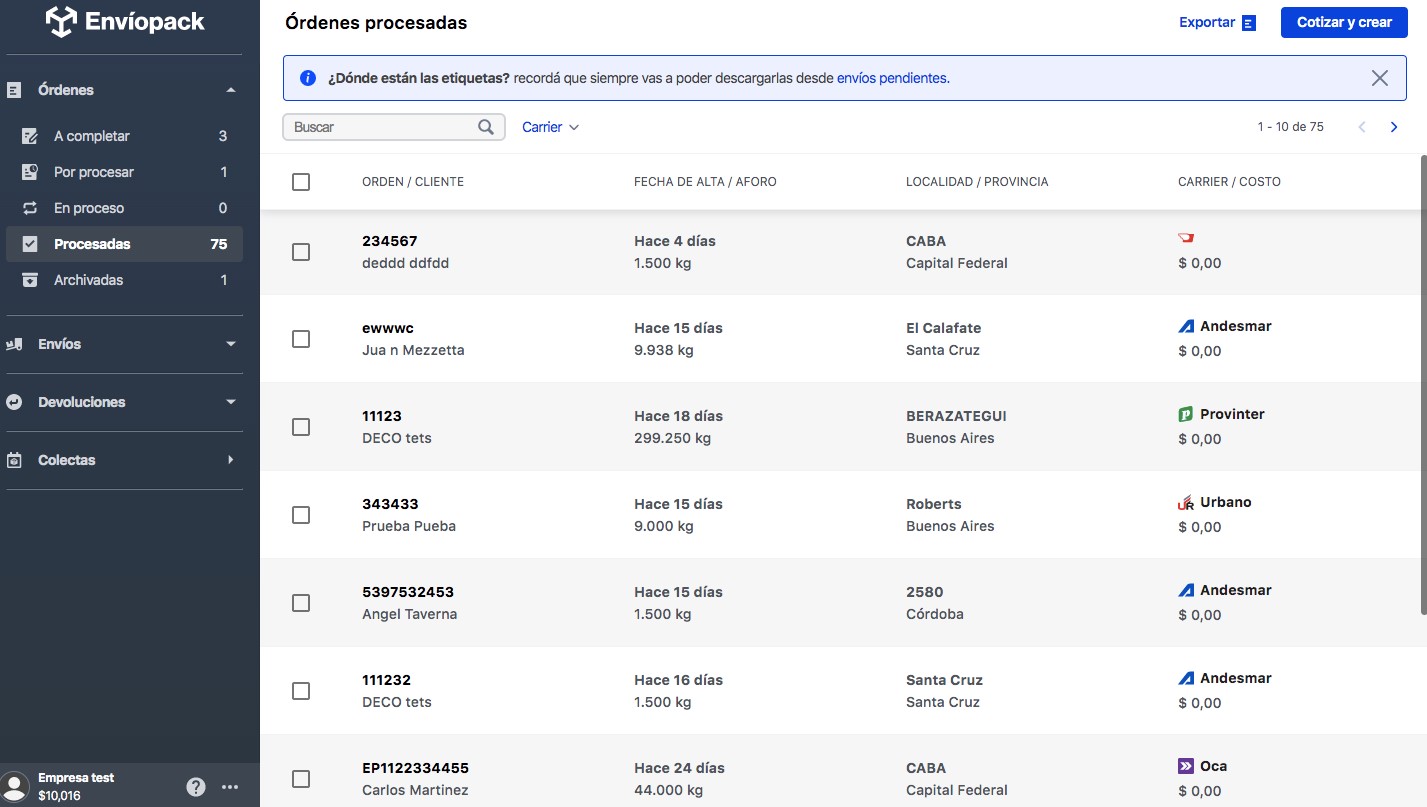Open order 5397532453
The width and height of the screenshot is (1427, 807).
[x=408, y=592]
